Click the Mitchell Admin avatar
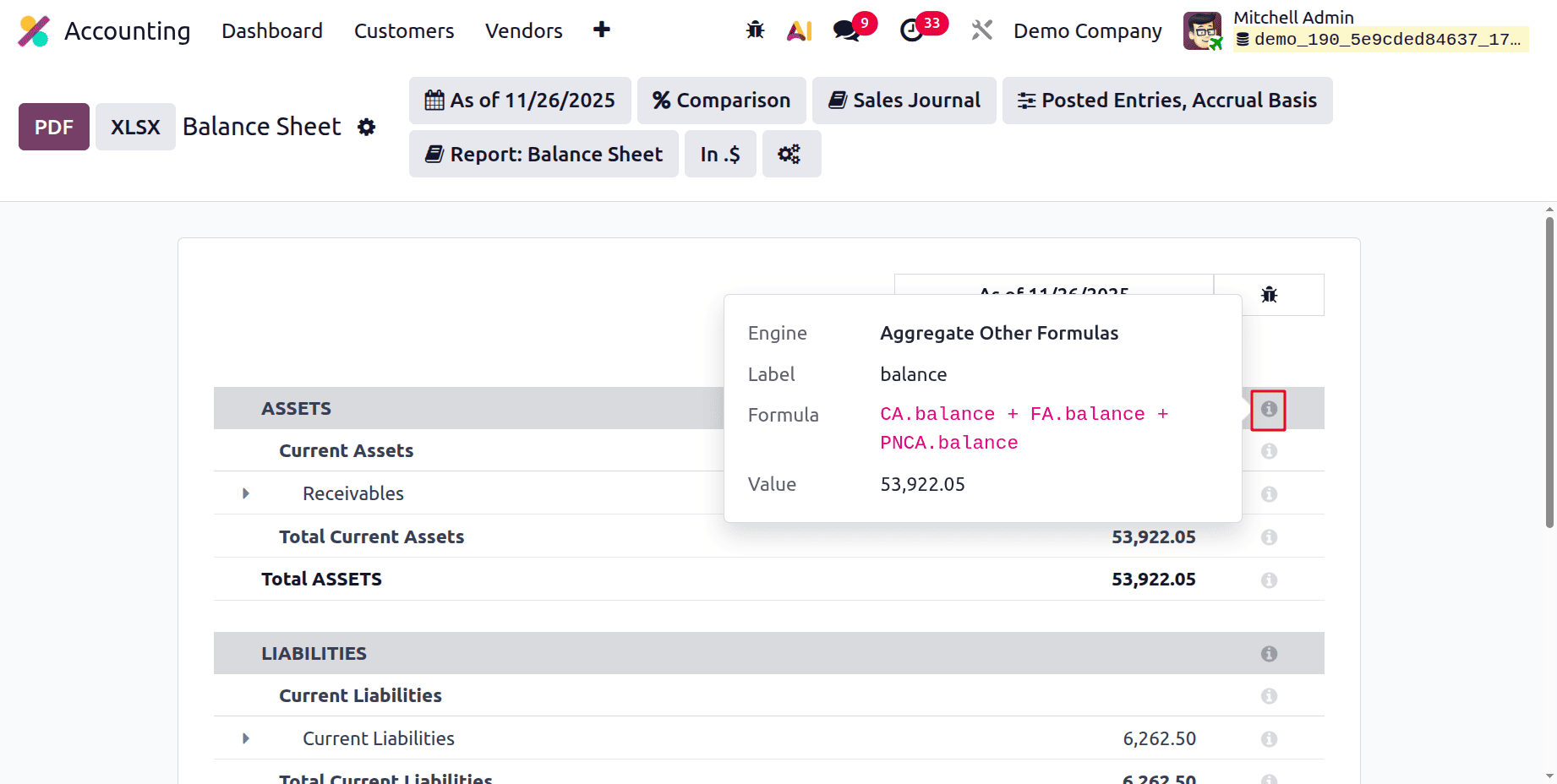1557x784 pixels. pos(1202,31)
